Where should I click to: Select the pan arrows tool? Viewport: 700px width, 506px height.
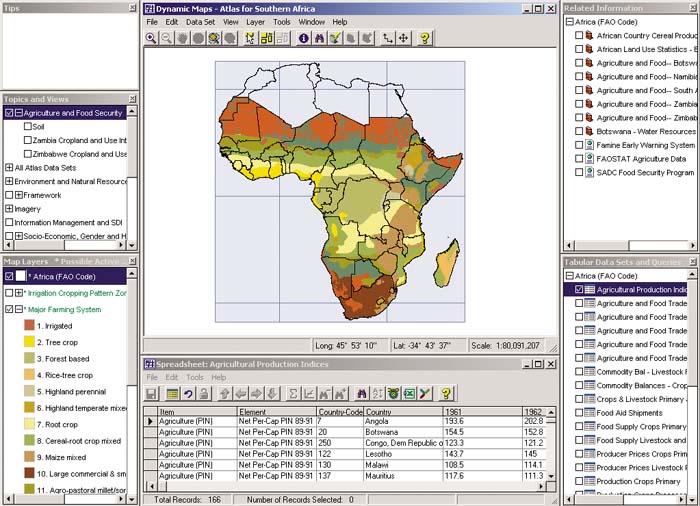[403, 38]
